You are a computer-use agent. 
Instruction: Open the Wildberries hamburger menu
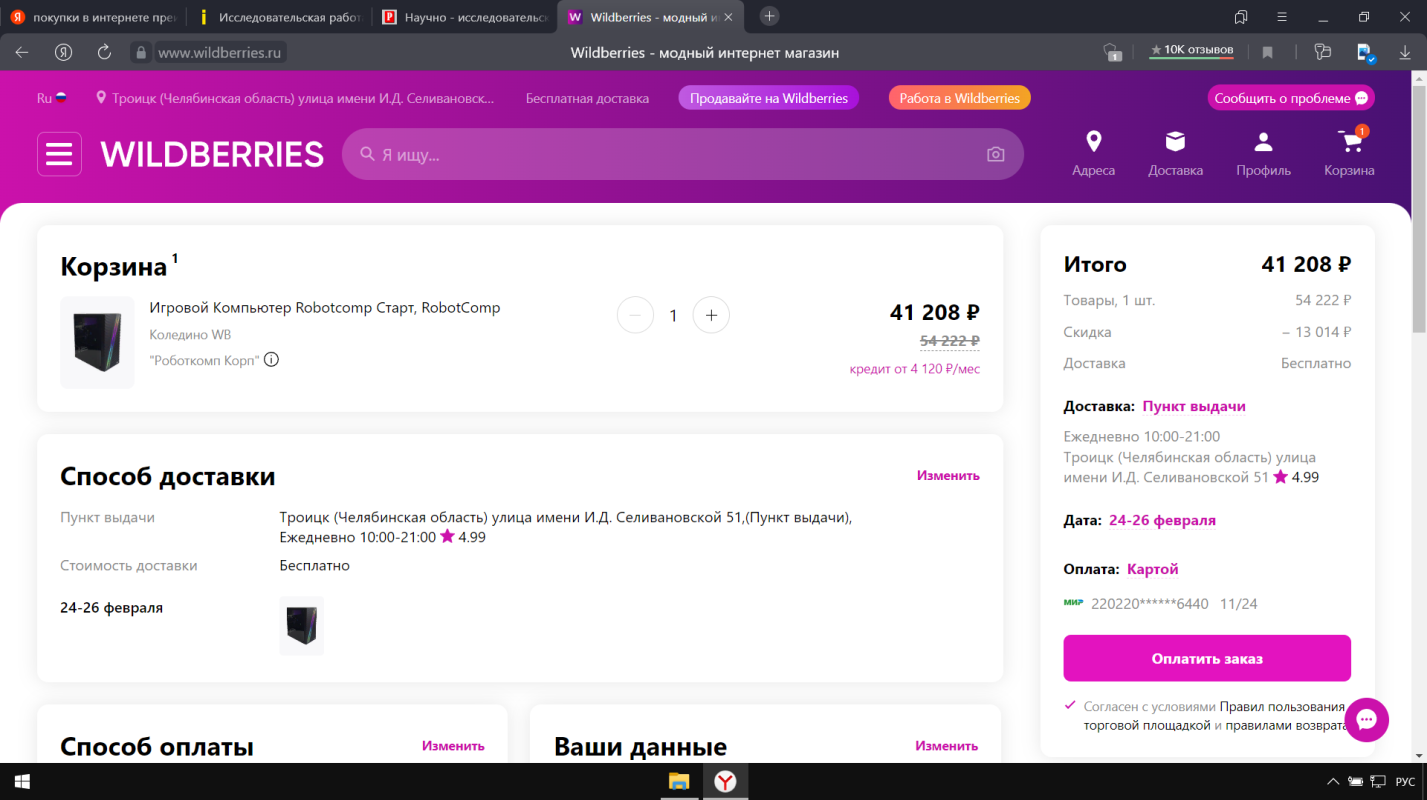(x=59, y=154)
